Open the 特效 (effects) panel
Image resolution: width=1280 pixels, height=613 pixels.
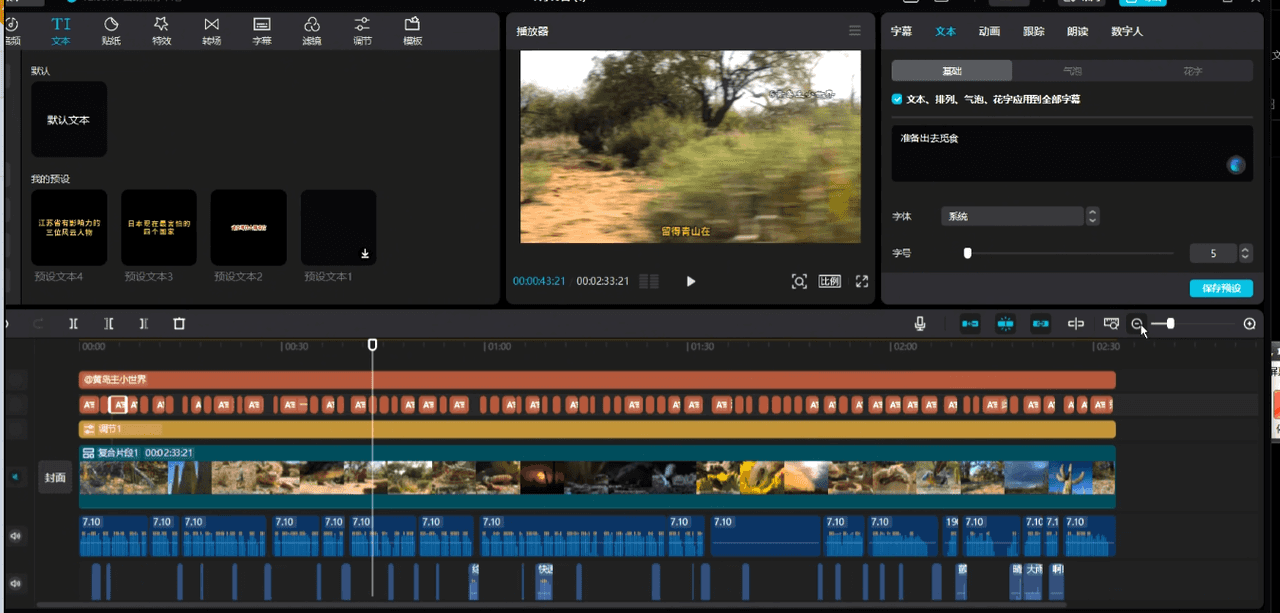pos(161,30)
